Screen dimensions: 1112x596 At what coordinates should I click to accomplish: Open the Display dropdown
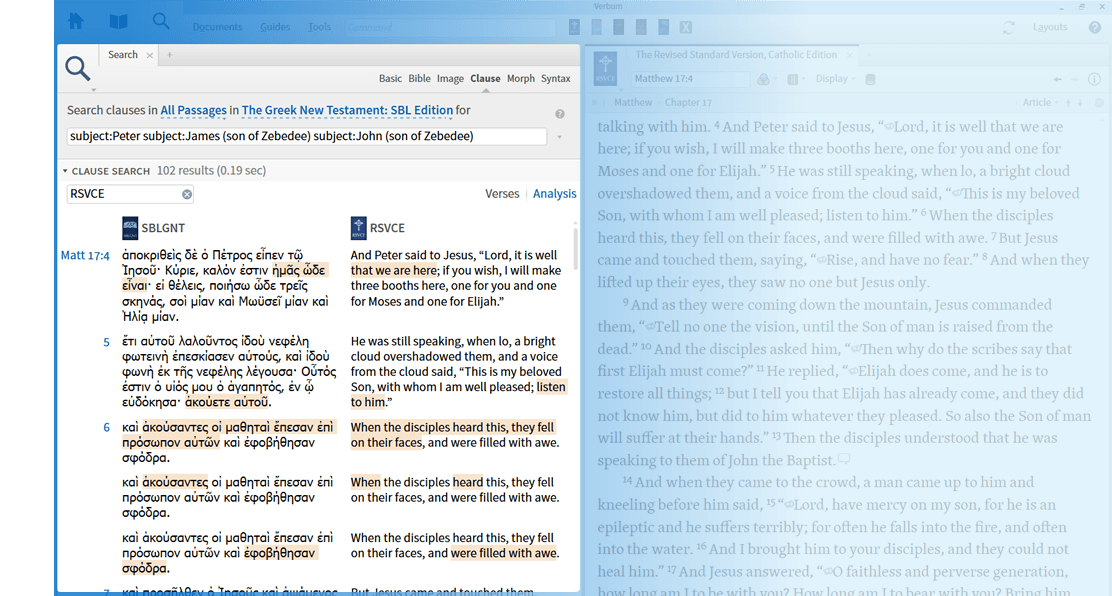tap(835, 79)
